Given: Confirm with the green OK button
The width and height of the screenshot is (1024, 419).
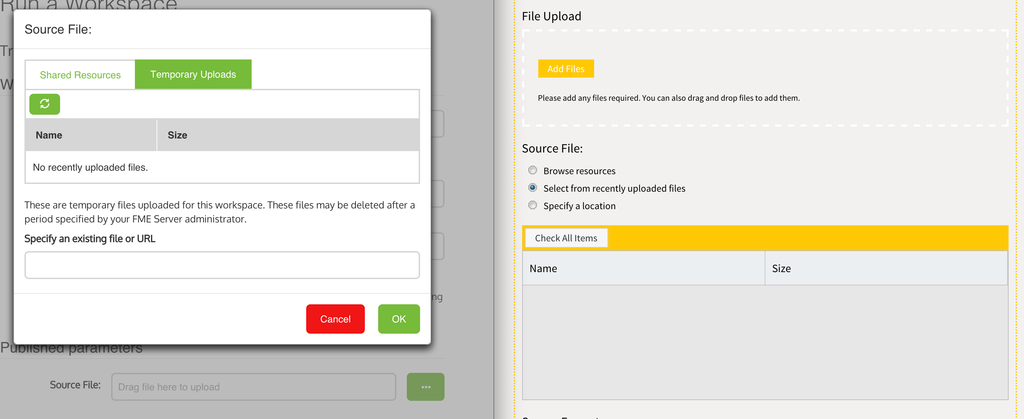Looking at the screenshot, I should (x=398, y=319).
